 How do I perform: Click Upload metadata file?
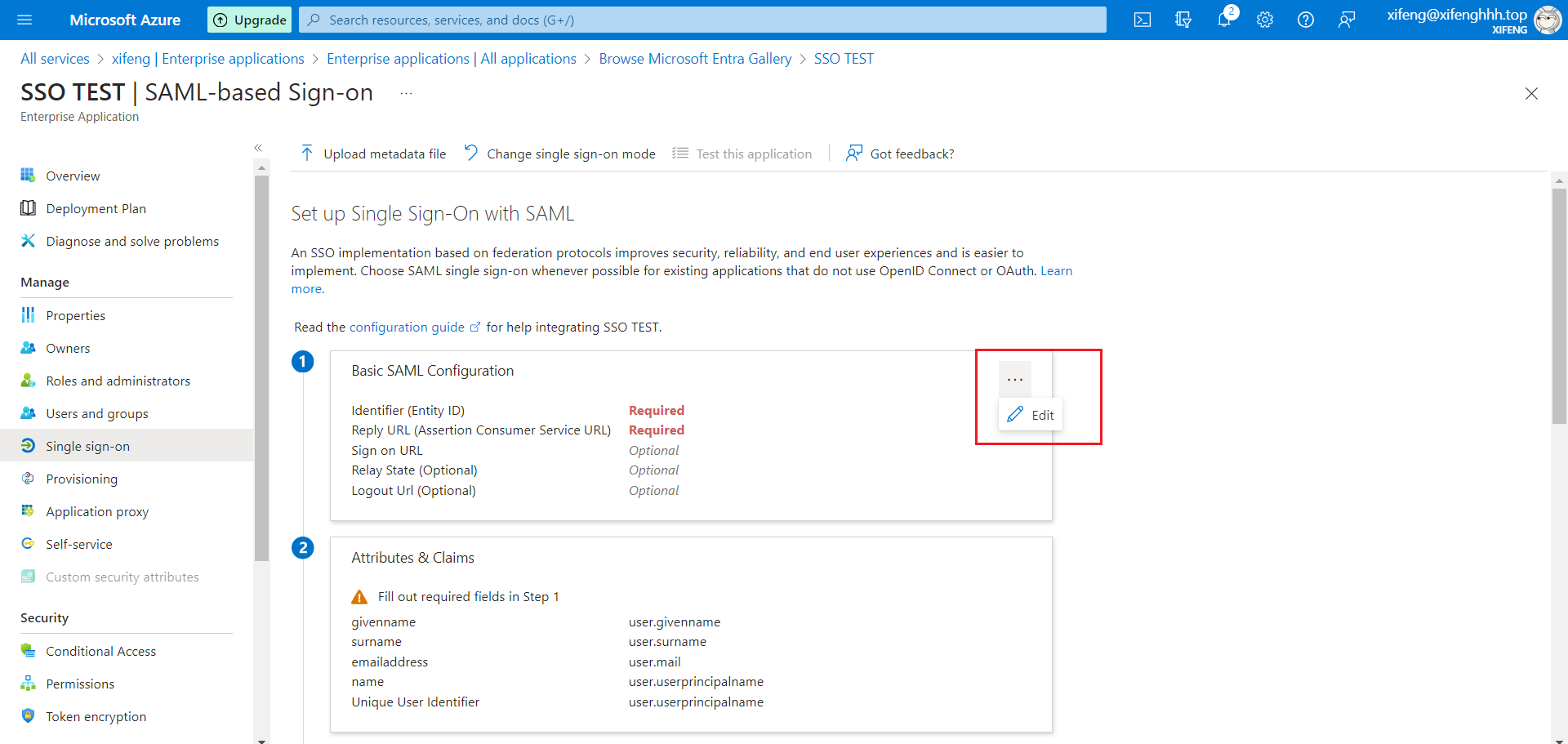(x=373, y=154)
